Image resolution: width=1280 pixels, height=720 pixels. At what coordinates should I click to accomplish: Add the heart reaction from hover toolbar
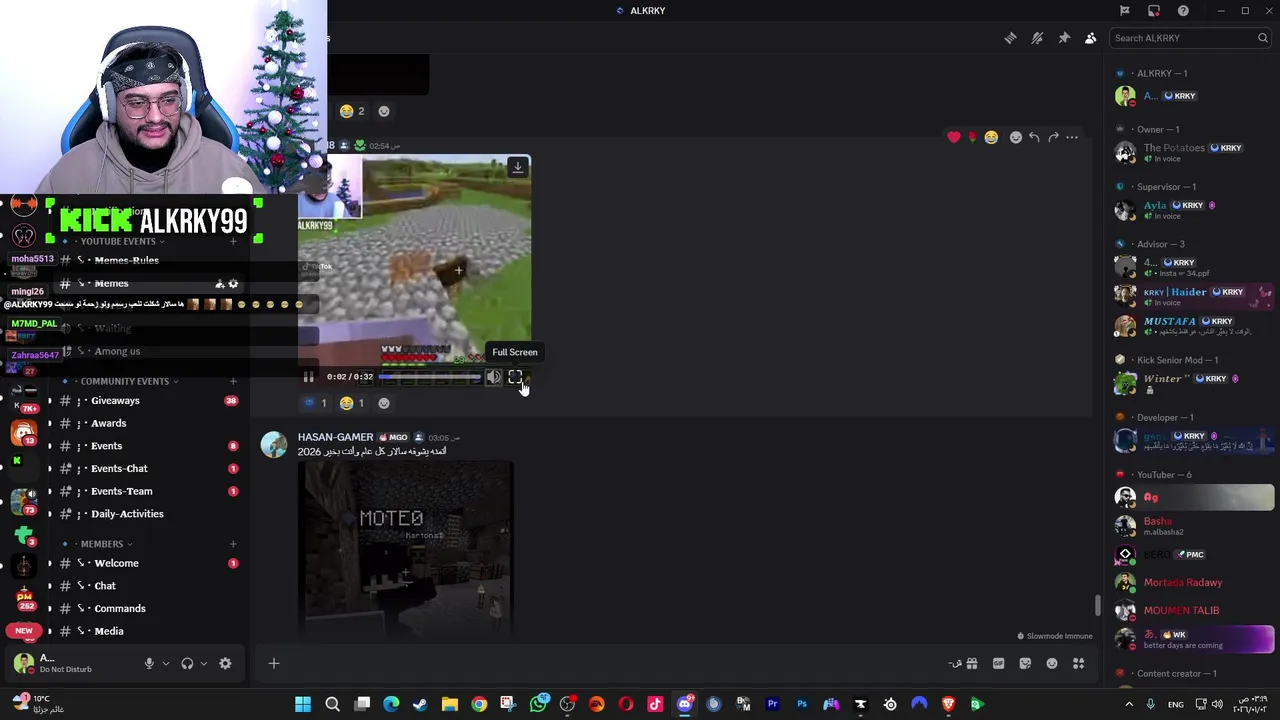pos(954,137)
